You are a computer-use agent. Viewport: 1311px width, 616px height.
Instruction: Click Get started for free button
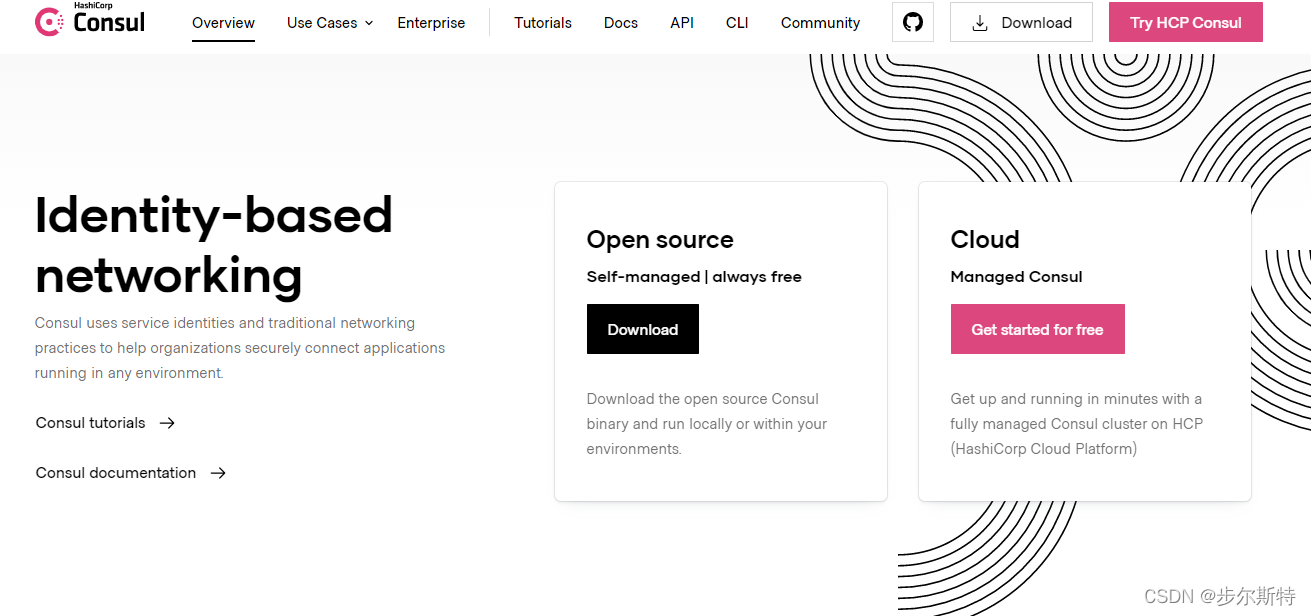pyautogui.click(x=1037, y=329)
